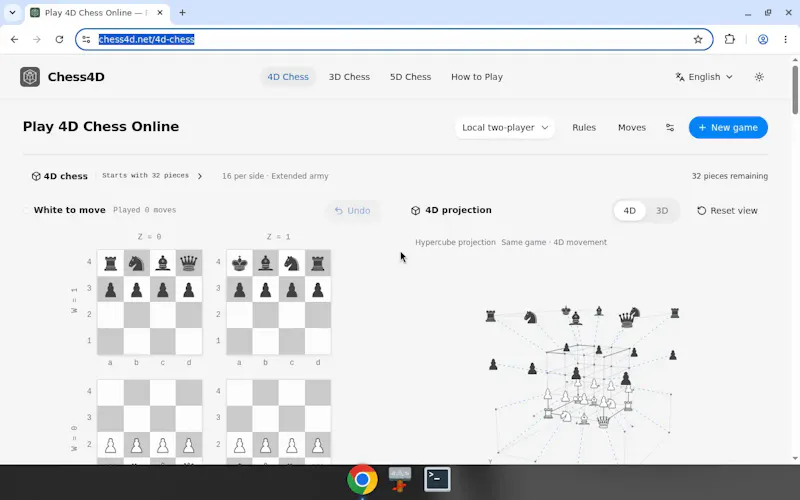Open the Local two-player mode dropdown

click(x=505, y=128)
